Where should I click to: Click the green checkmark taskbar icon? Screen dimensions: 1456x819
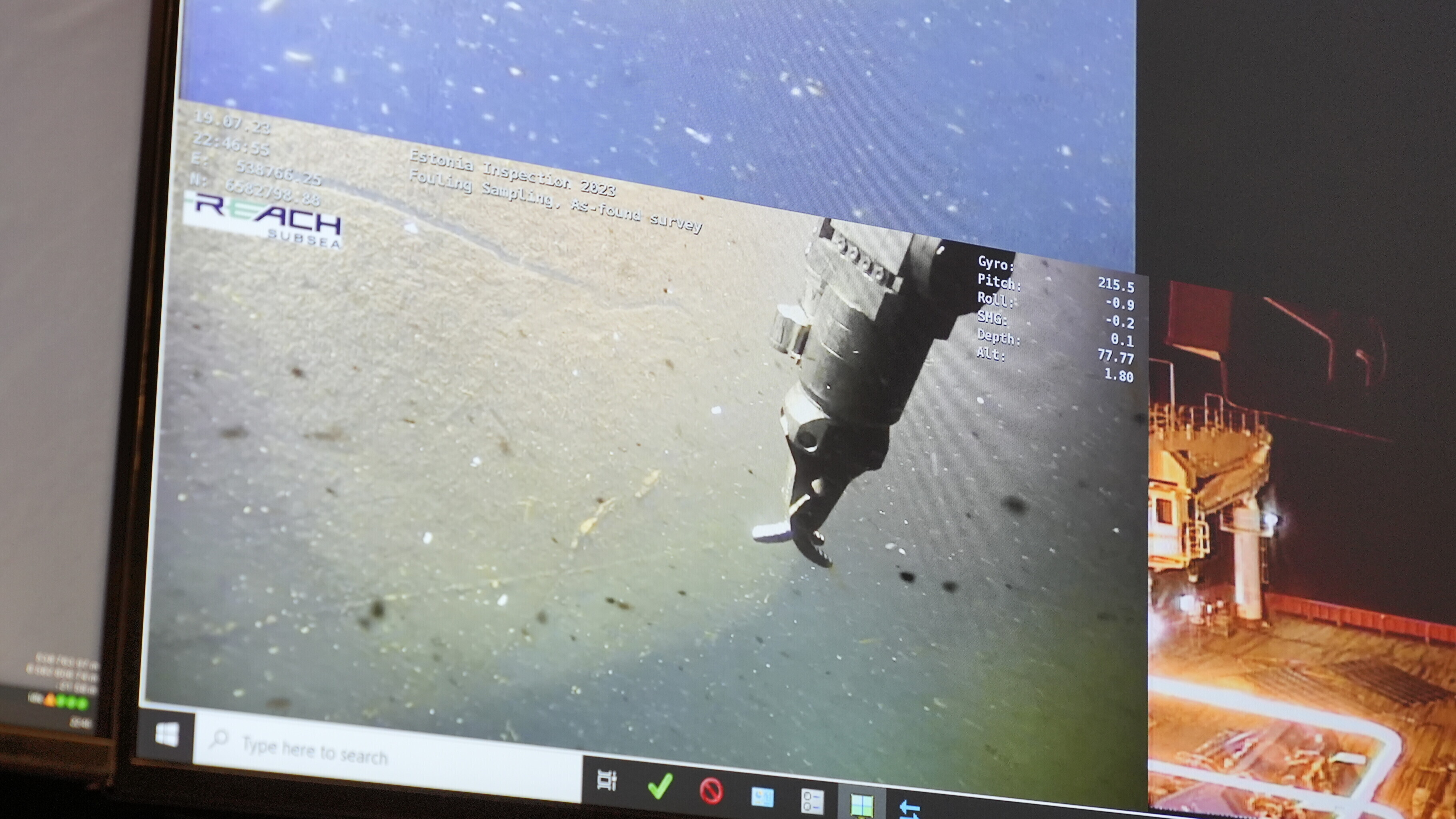(659, 786)
